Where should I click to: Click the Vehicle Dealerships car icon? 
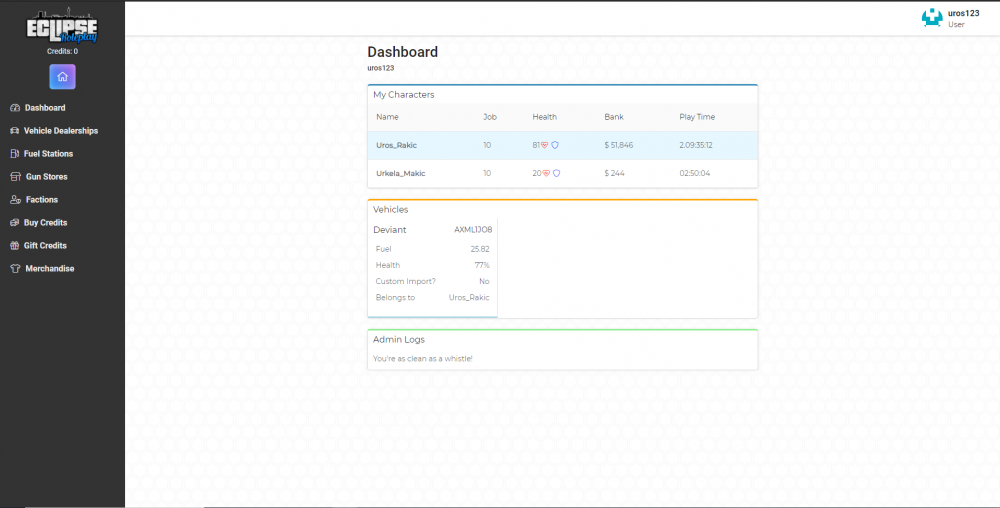coord(15,131)
